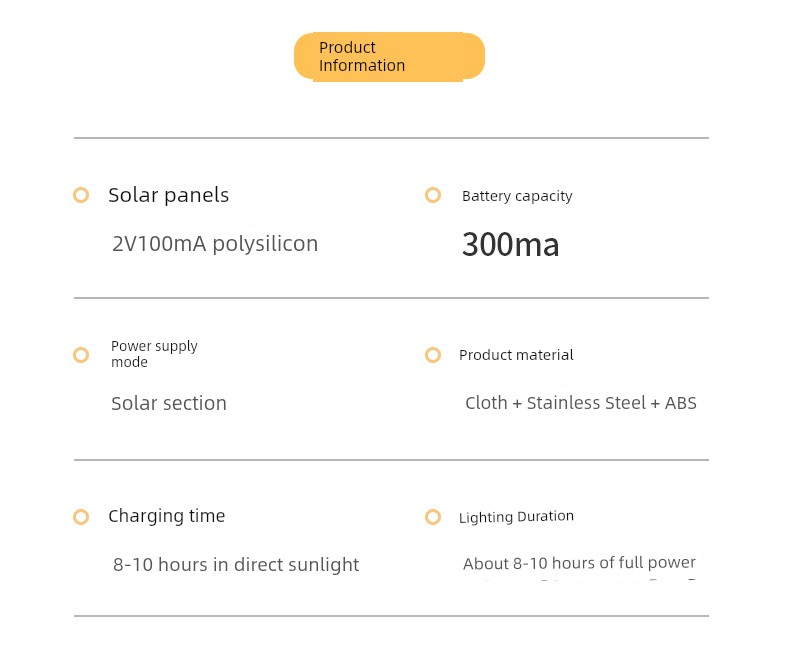Click the Lighting Duration label

516,517
